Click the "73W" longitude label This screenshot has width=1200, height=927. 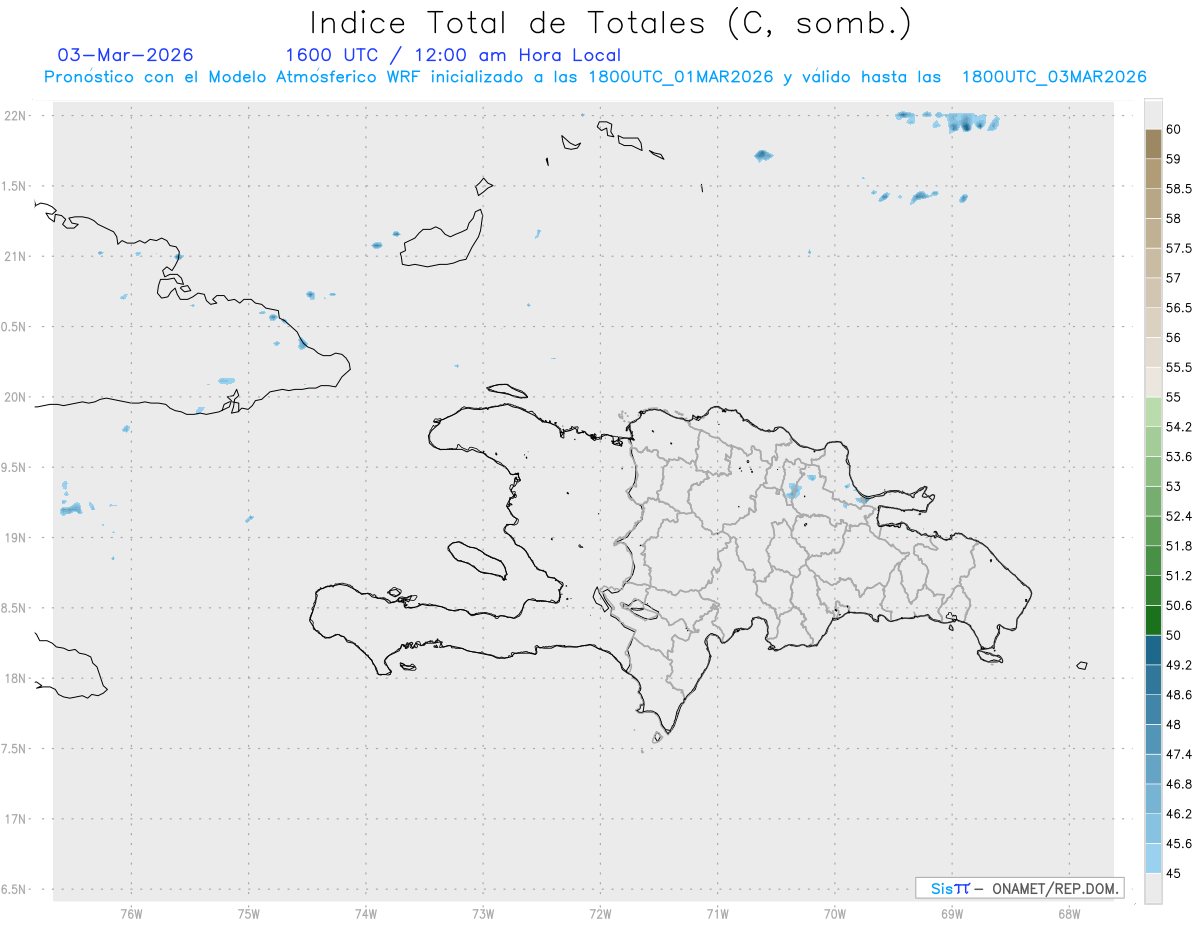(483, 913)
